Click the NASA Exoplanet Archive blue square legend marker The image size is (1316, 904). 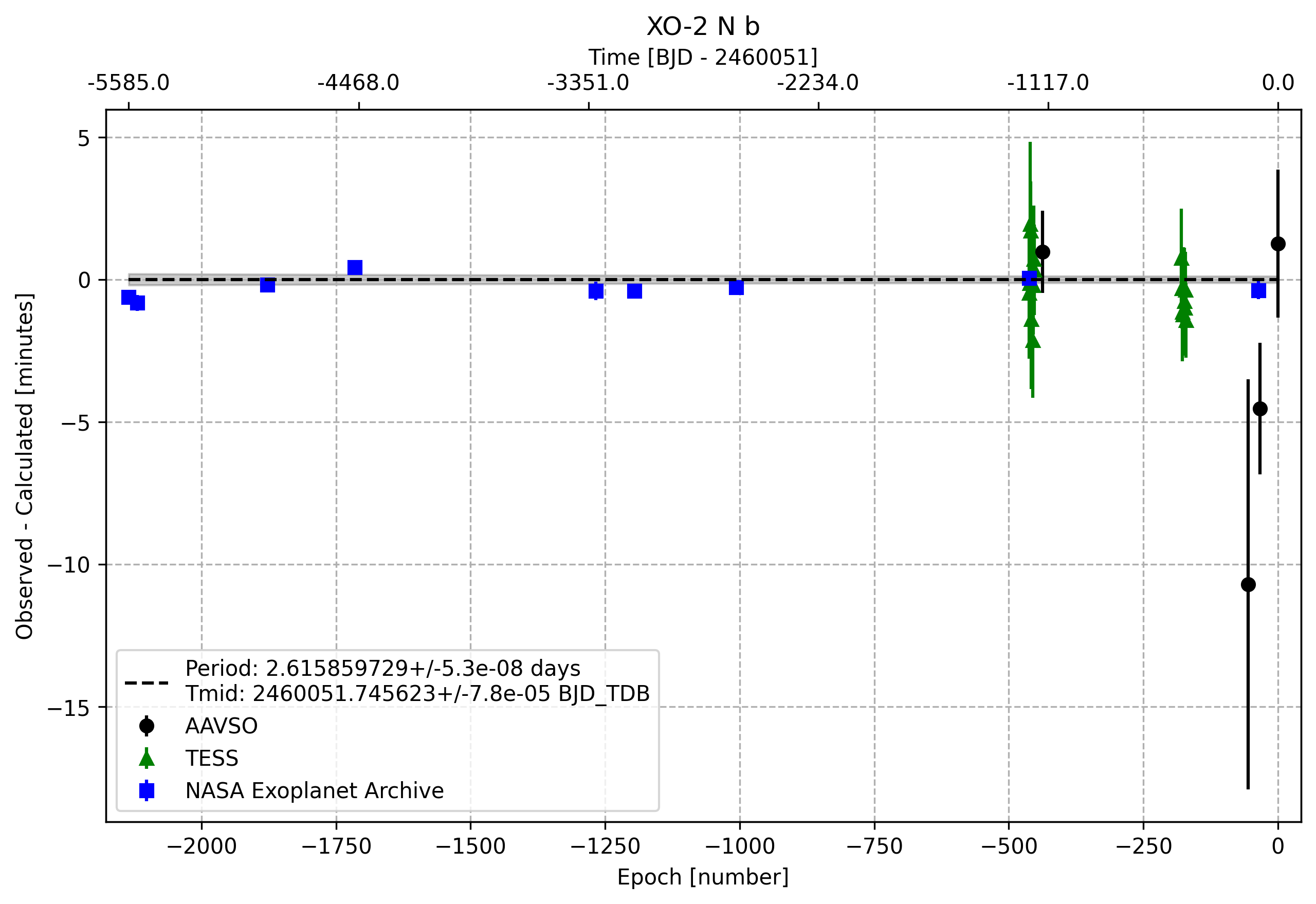click(x=147, y=790)
